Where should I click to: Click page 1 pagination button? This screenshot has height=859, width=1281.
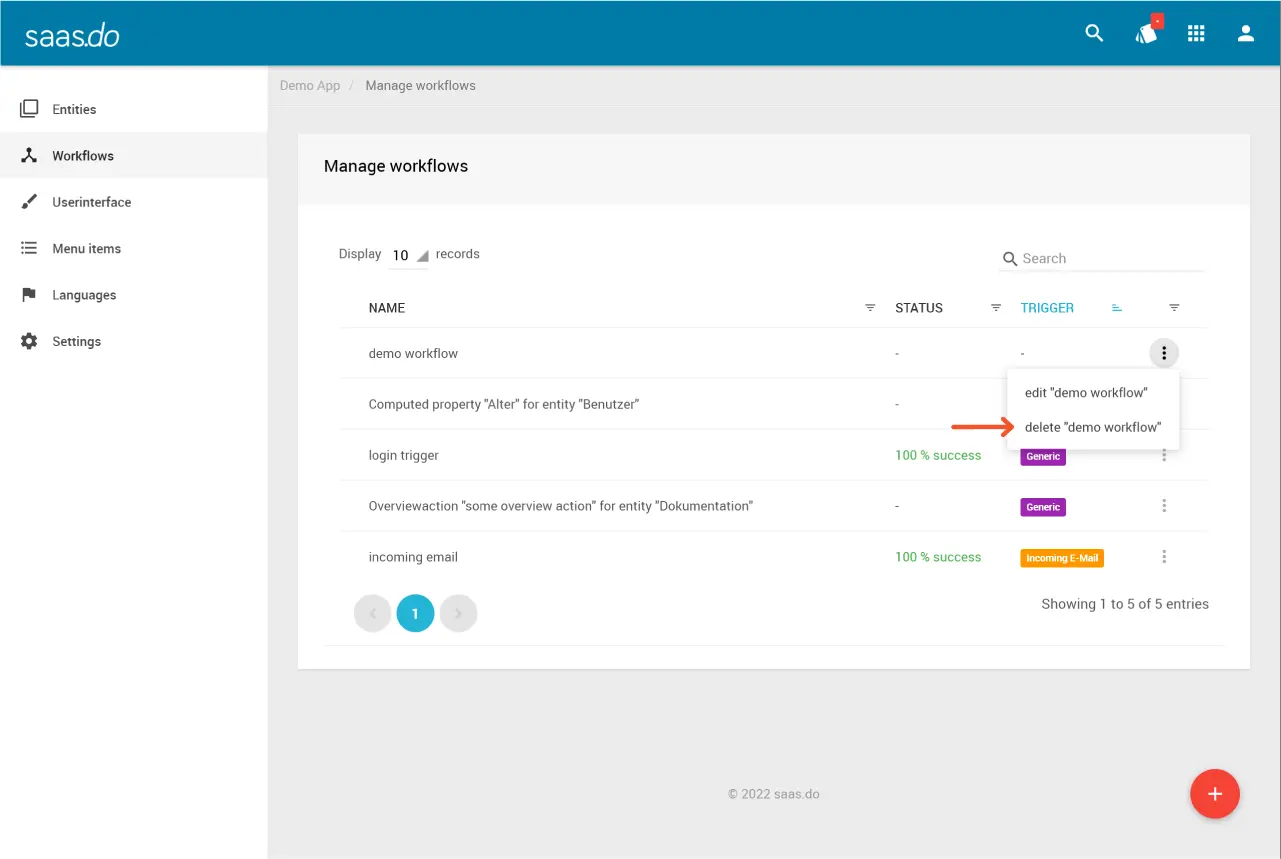(415, 614)
